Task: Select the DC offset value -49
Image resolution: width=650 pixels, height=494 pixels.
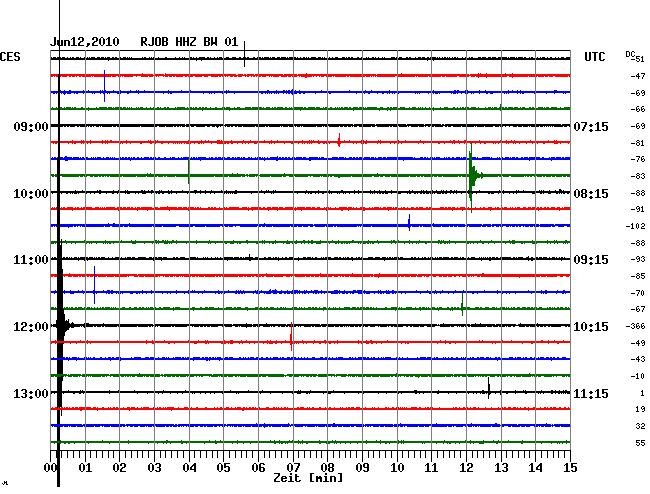Action: tap(638, 343)
